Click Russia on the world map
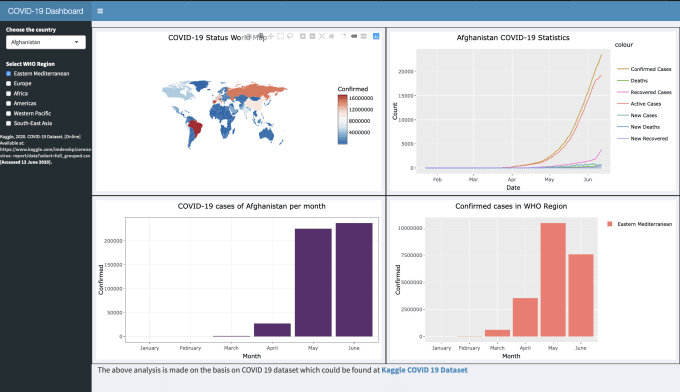680x392 pixels. coord(256,91)
